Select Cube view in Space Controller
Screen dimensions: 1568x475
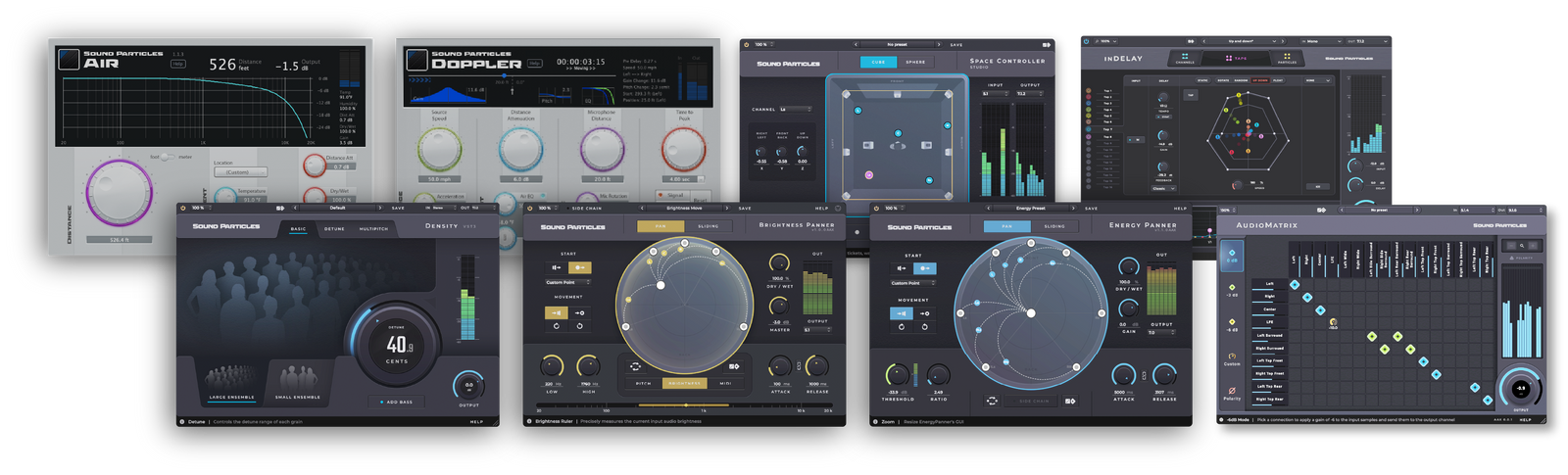(878, 62)
